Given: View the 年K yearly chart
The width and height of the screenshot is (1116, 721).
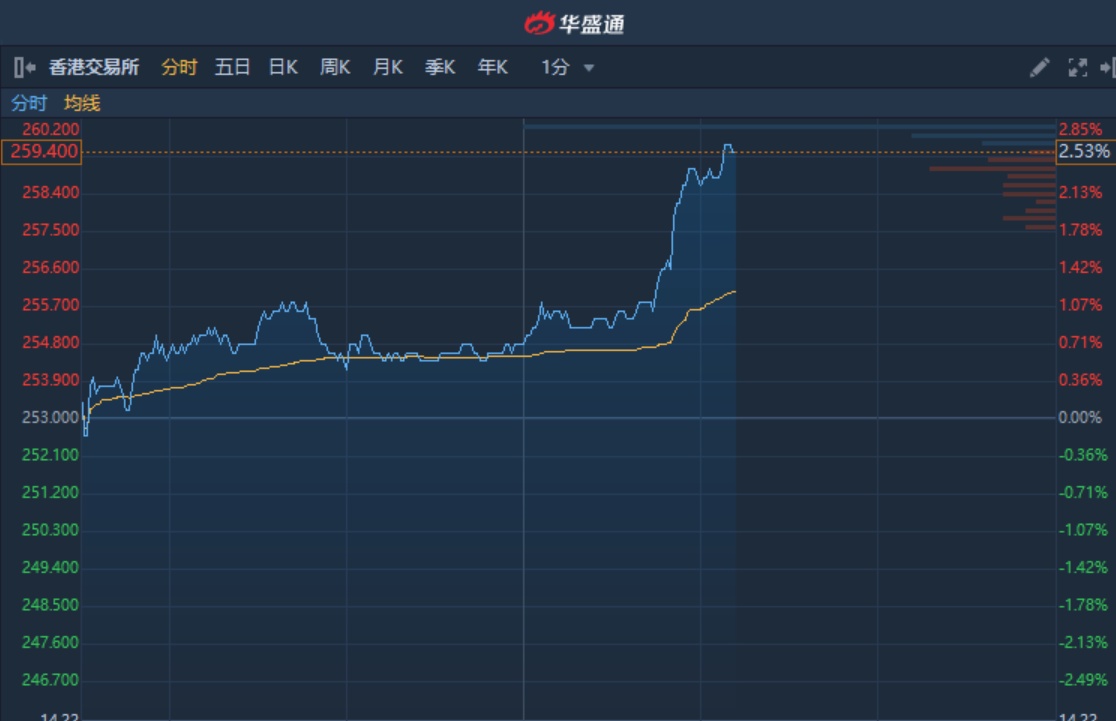Looking at the screenshot, I should click(x=492, y=67).
